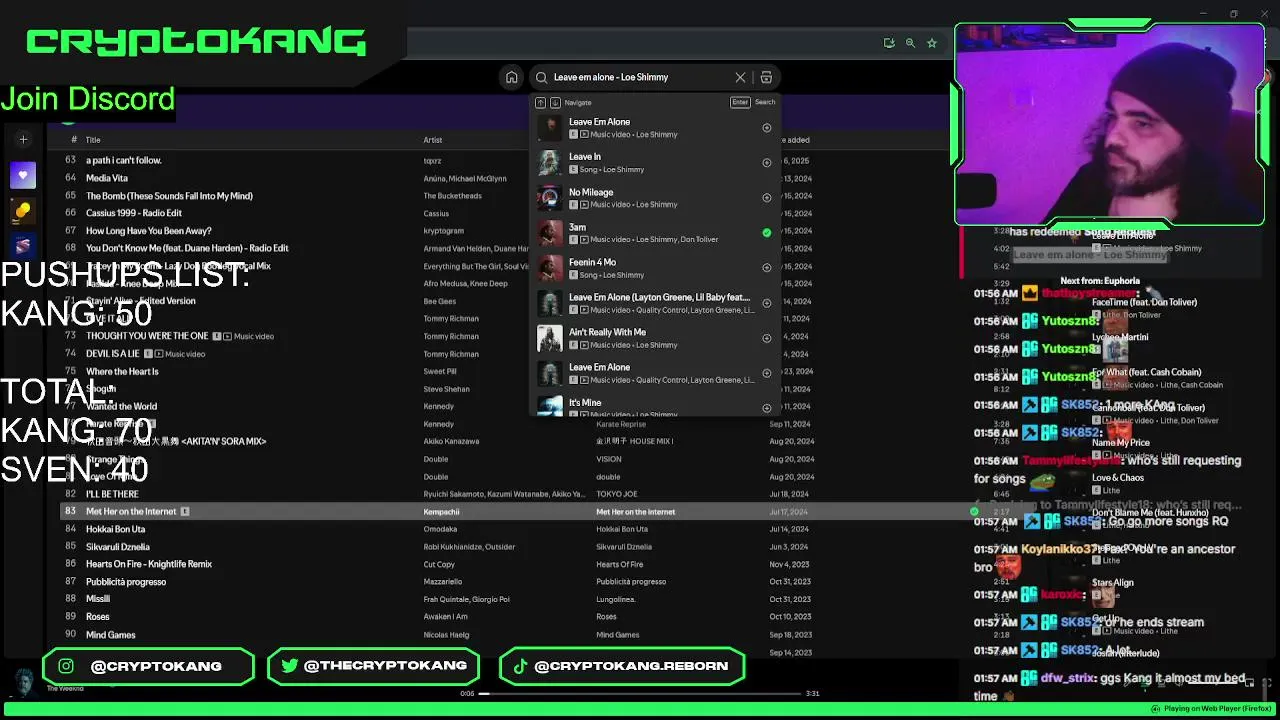Open album link 'Hearts Of Fire'

[x=620, y=564]
